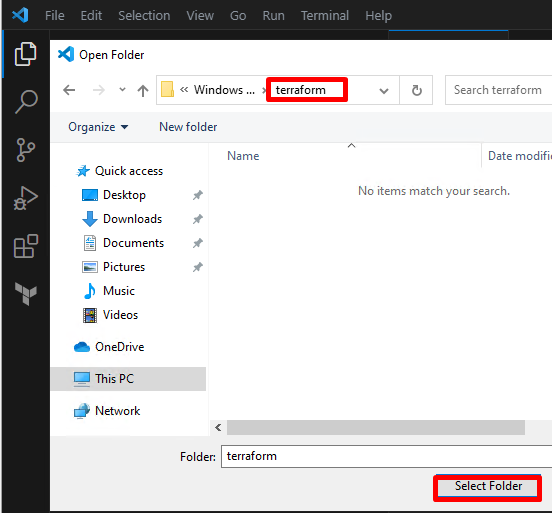Expand the address bar path dropdown
Viewport: 552px width, 513px height.
tap(384, 91)
